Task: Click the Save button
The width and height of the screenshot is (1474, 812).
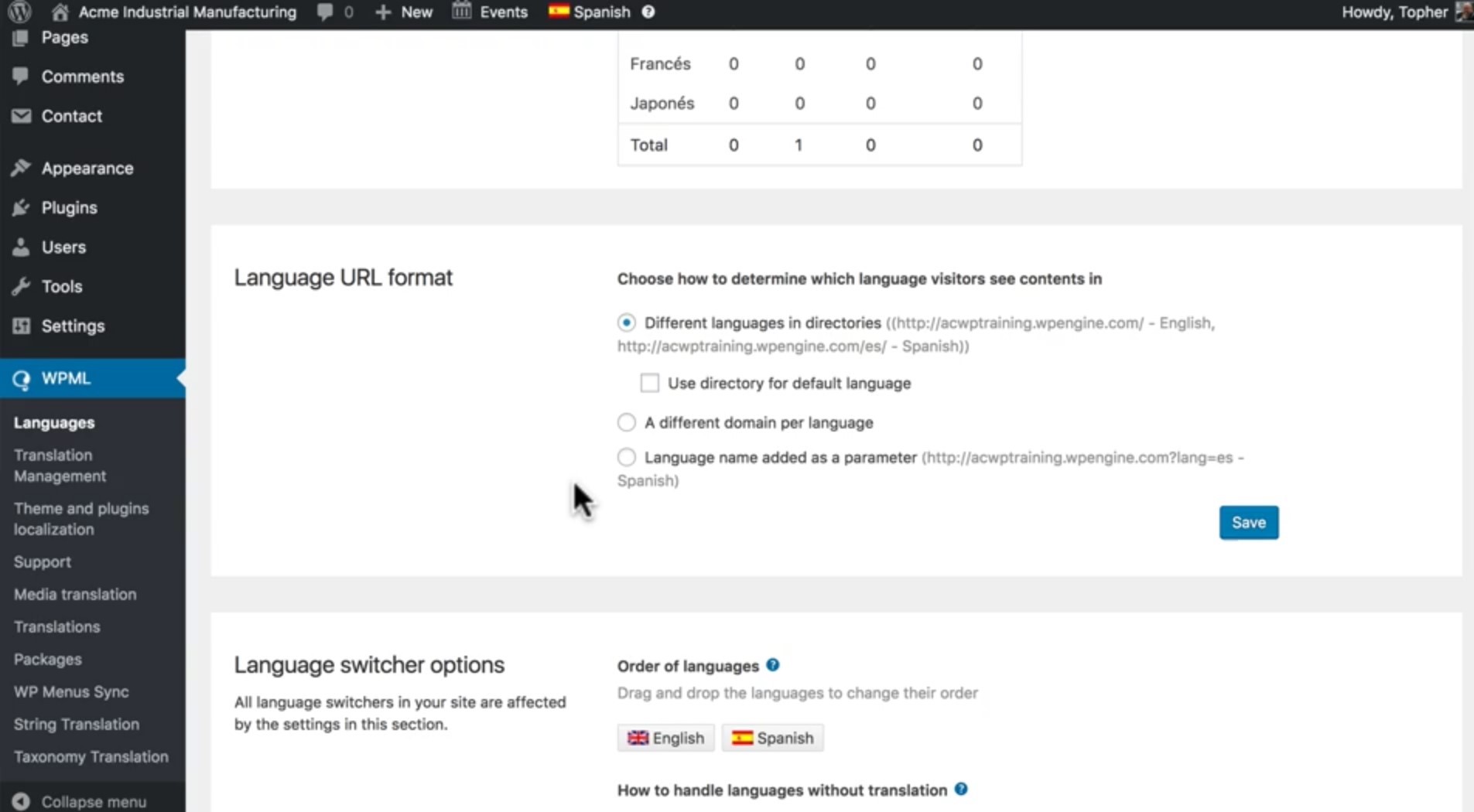Action: point(1248,522)
